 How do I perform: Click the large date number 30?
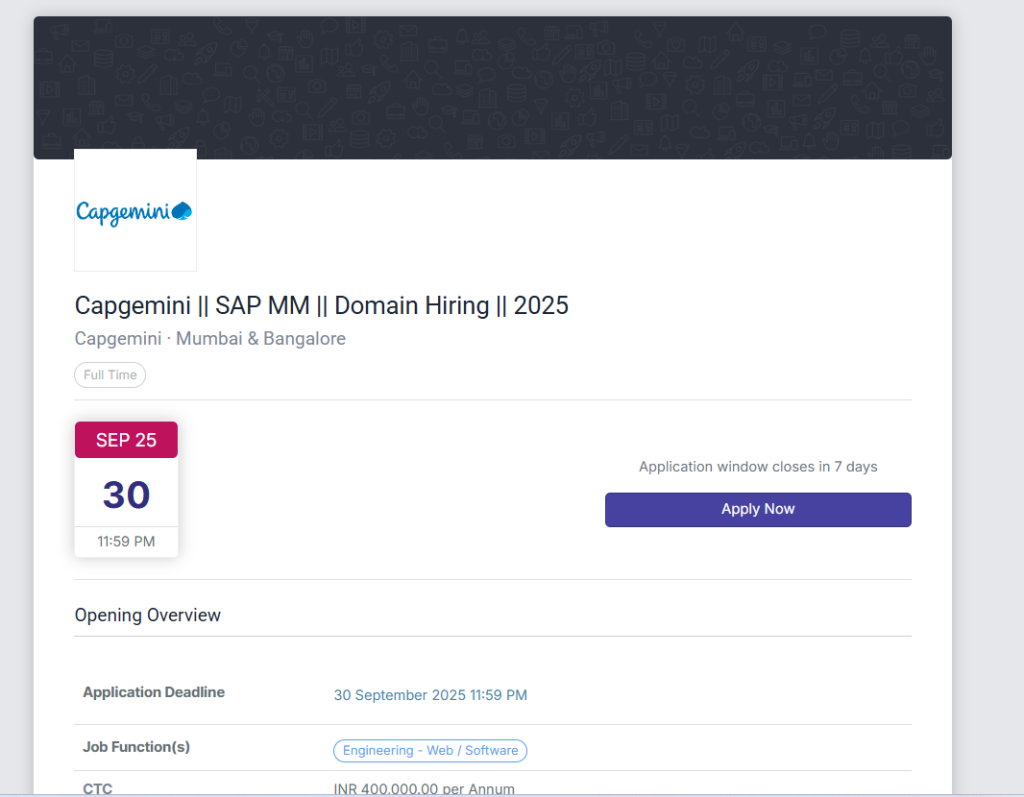click(x=126, y=495)
